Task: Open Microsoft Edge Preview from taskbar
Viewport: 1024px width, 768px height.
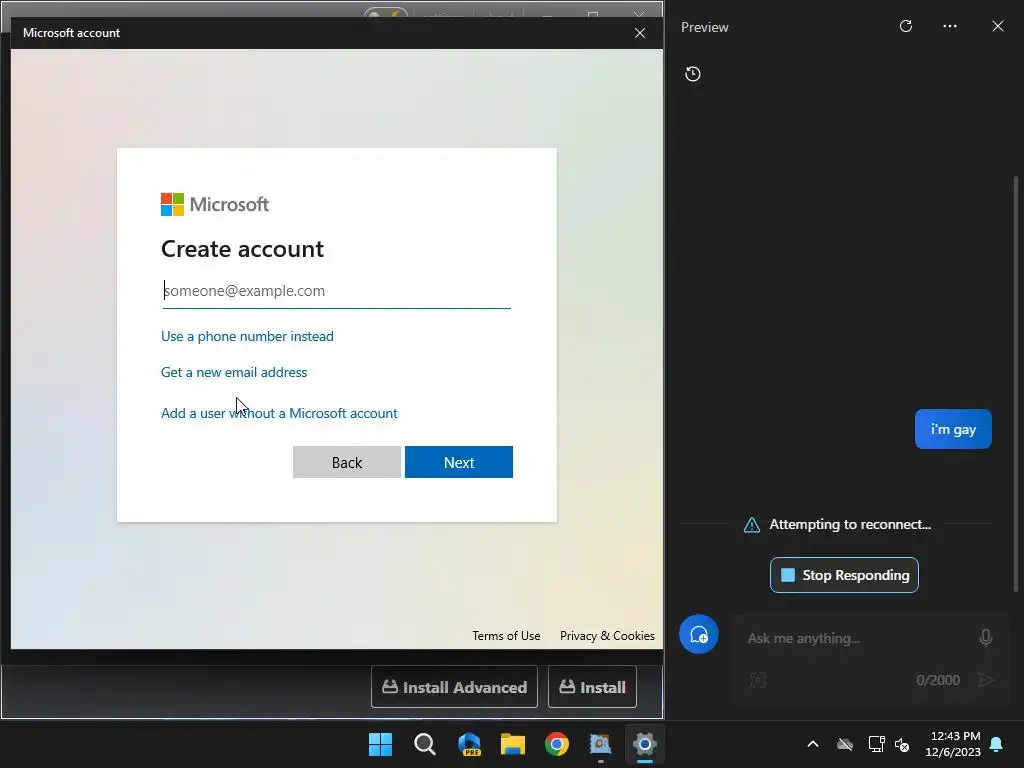Action: [469, 744]
